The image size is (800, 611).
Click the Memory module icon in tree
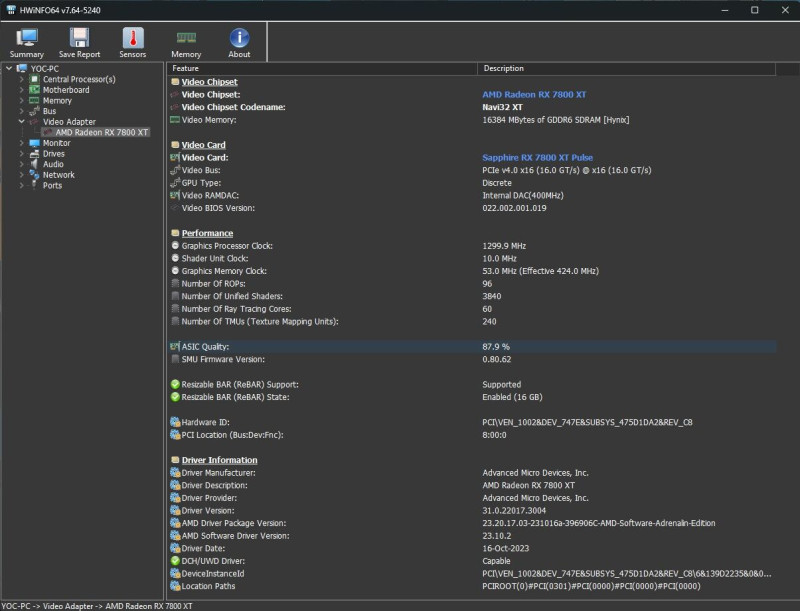(x=34, y=100)
